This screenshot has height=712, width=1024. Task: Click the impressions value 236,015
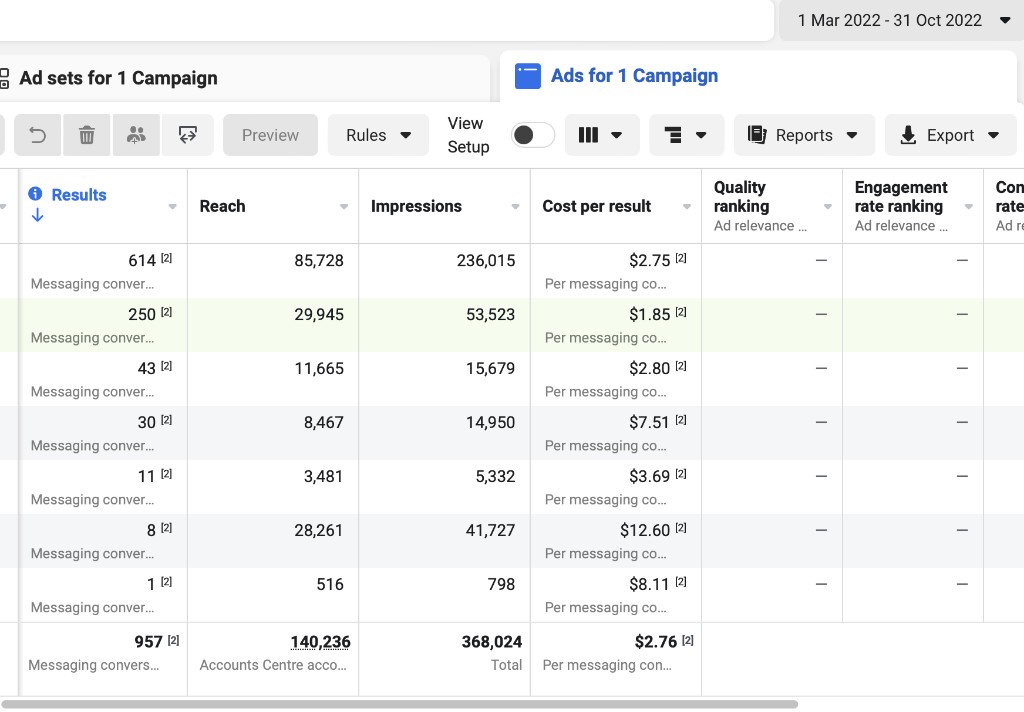click(x=486, y=261)
